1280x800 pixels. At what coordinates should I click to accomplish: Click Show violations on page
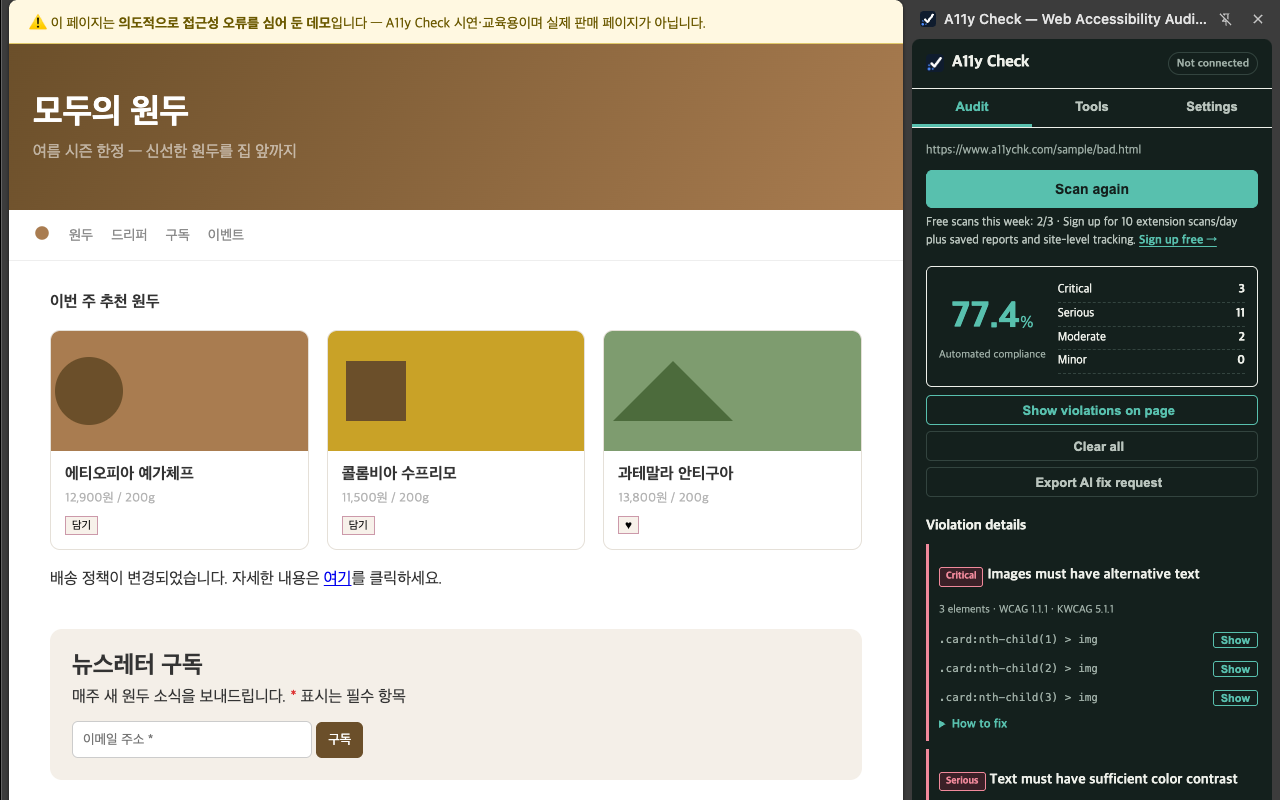[1091, 410]
